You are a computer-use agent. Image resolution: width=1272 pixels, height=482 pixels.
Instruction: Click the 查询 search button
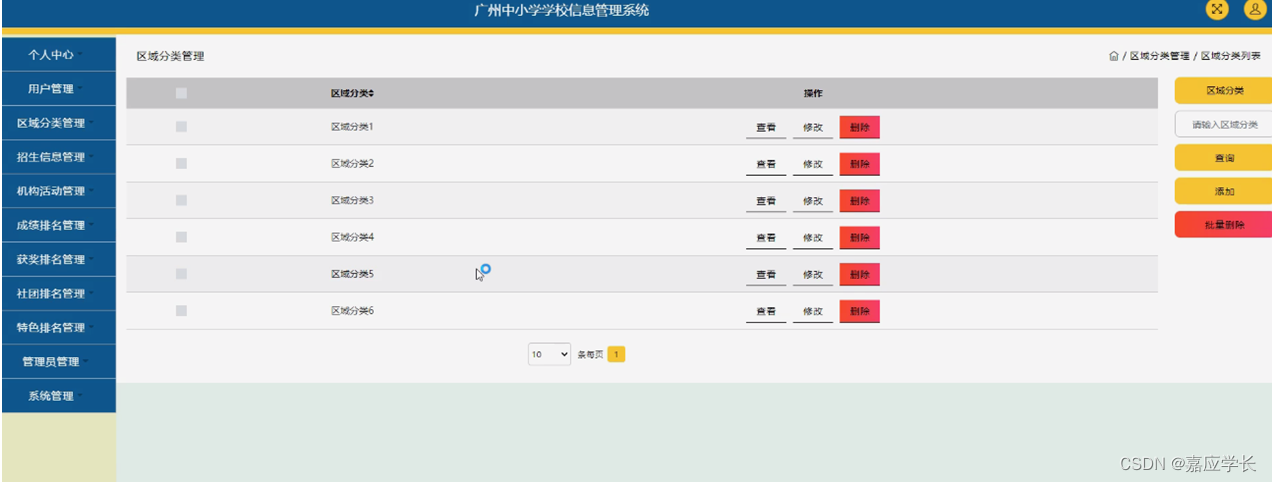click(x=1224, y=158)
